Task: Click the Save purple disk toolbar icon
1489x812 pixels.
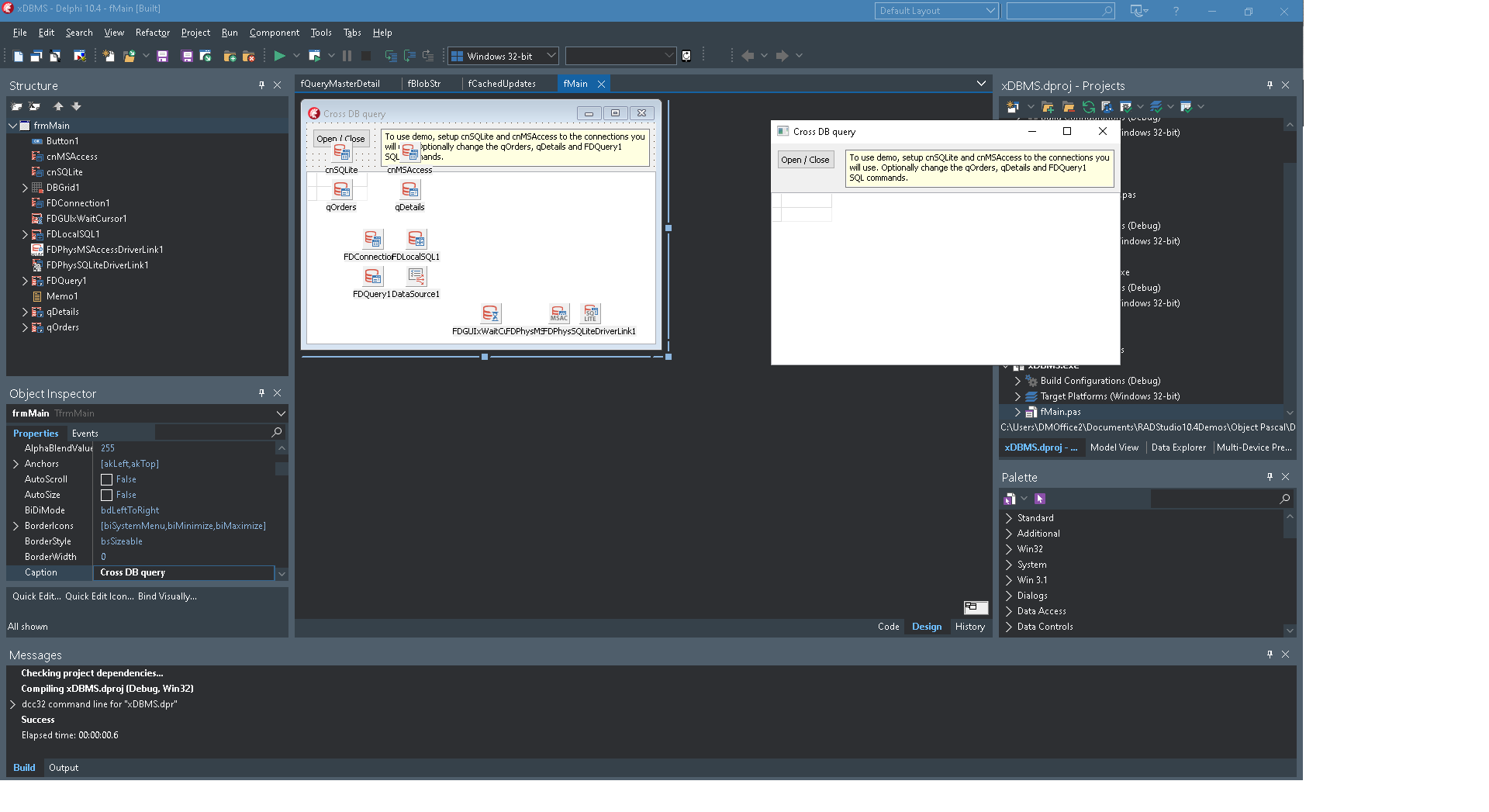Action: (162, 56)
